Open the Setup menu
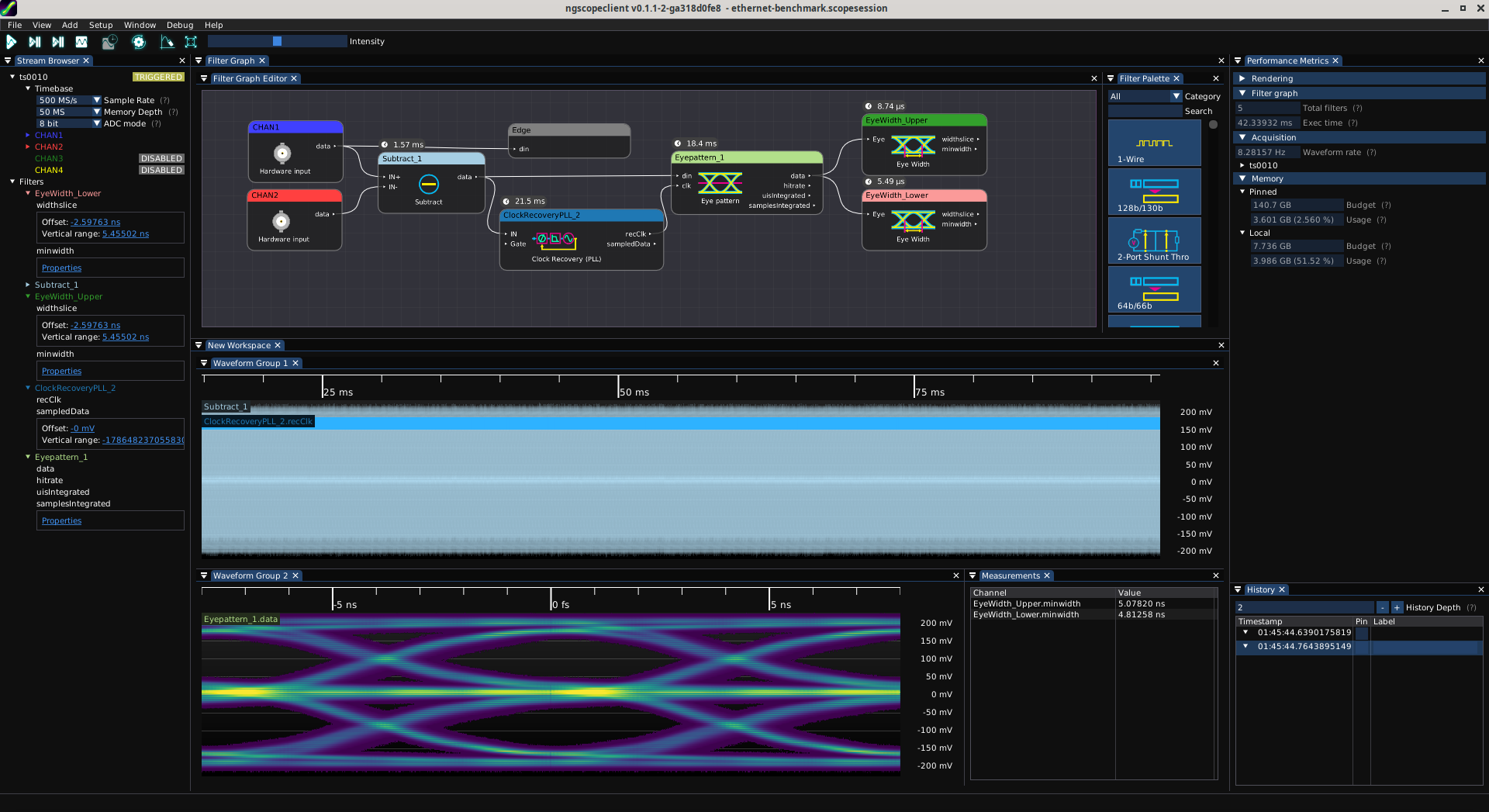Viewport: 1489px width, 812px height. pos(101,25)
